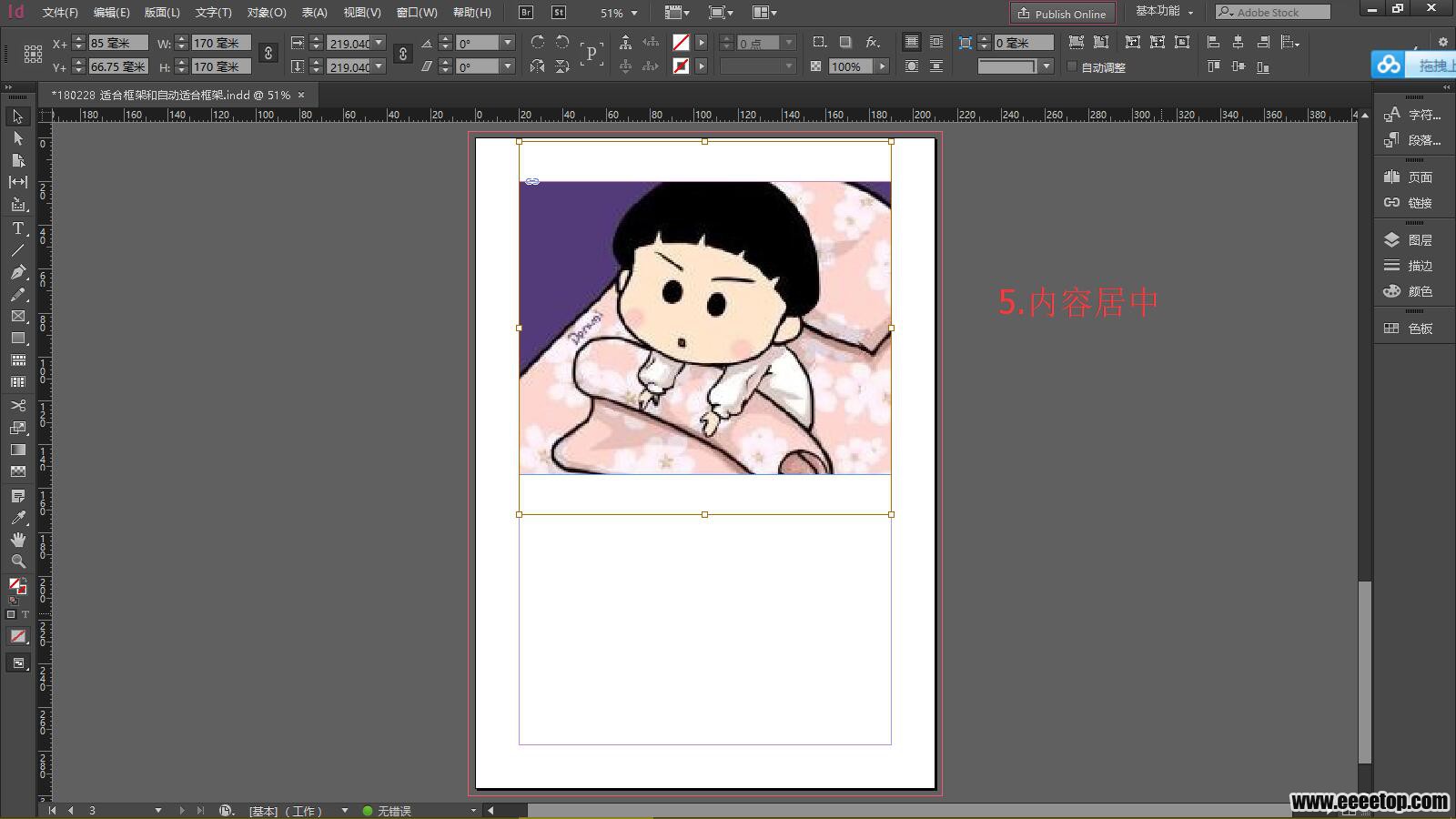This screenshot has width=1456, height=819.
Task: Toggle constrain scale percentages link
Action: 403,54
